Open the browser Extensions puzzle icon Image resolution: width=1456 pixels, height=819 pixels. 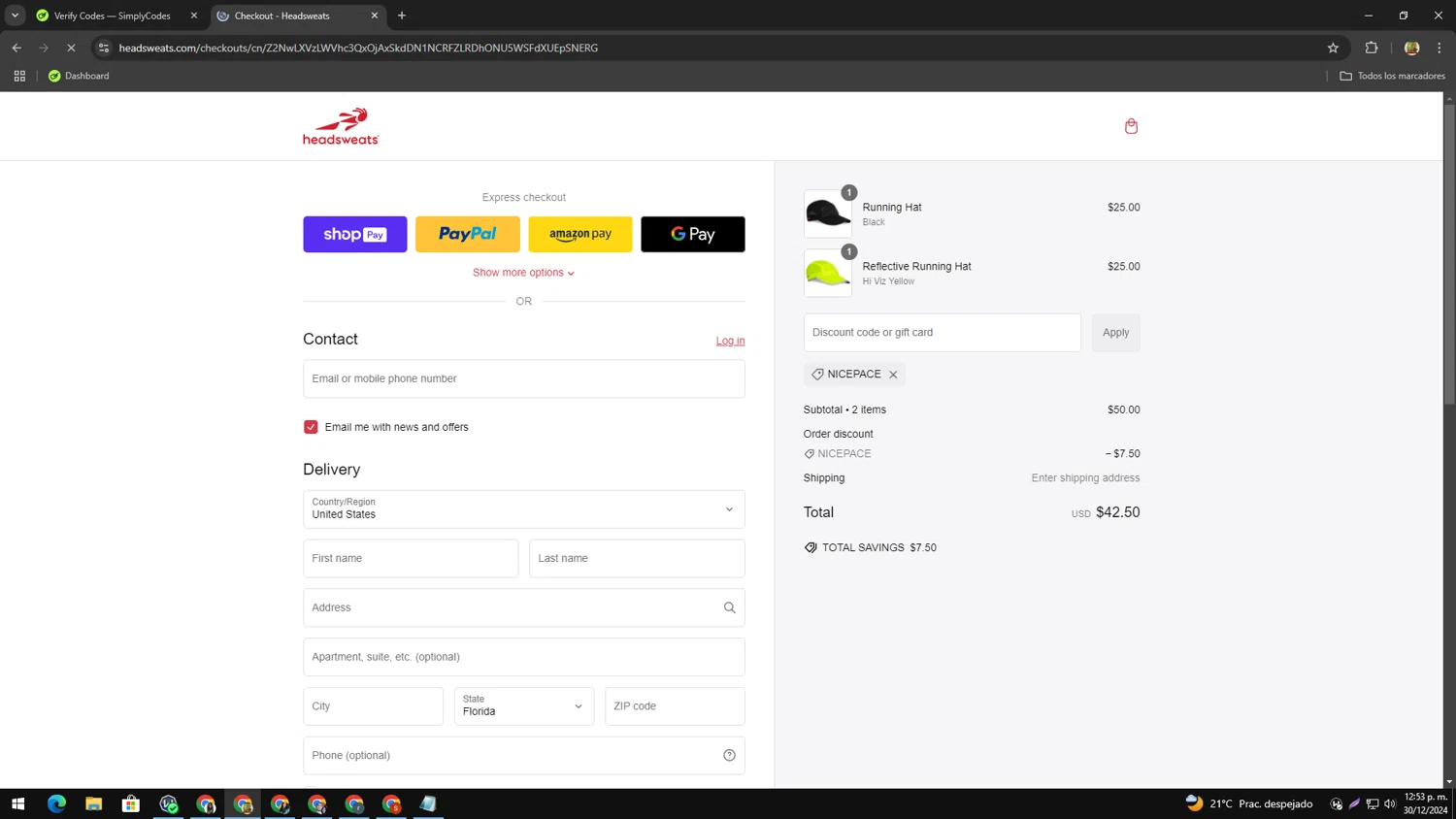point(1372,48)
